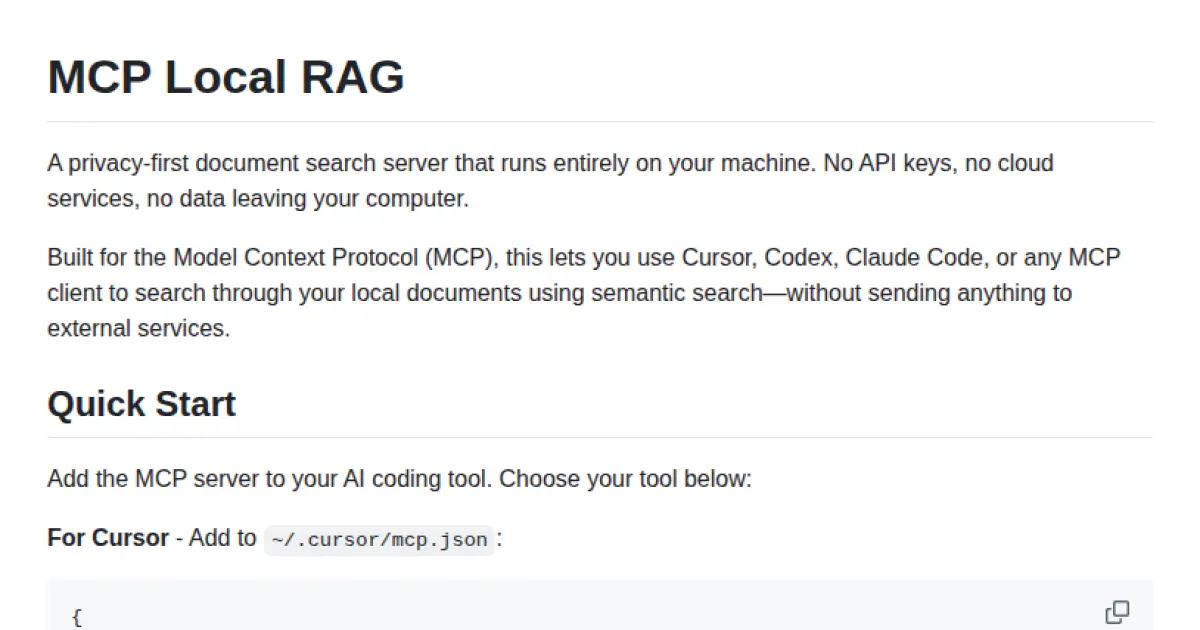Click the MCP Local RAG main heading
Image resolution: width=1200 pixels, height=630 pixels.
pyautogui.click(x=226, y=77)
